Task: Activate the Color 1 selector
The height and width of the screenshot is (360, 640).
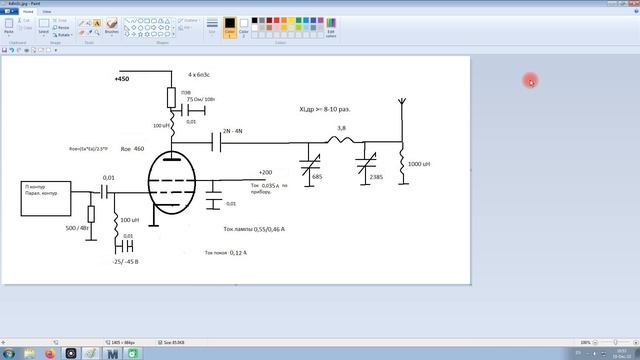Action: pos(230,27)
